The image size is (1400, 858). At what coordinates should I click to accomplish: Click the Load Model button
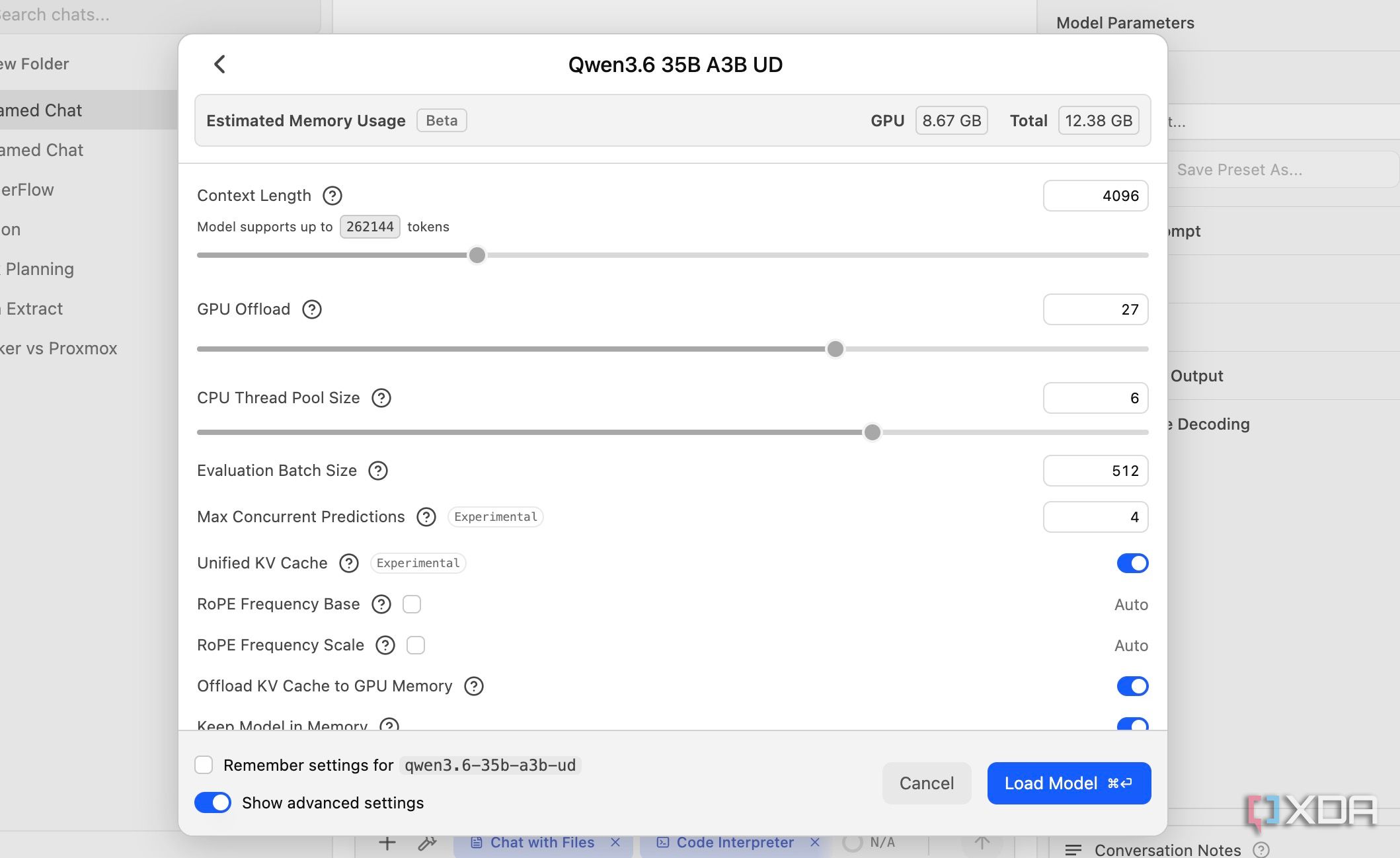pyautogui.click(x=1069, y=783)
